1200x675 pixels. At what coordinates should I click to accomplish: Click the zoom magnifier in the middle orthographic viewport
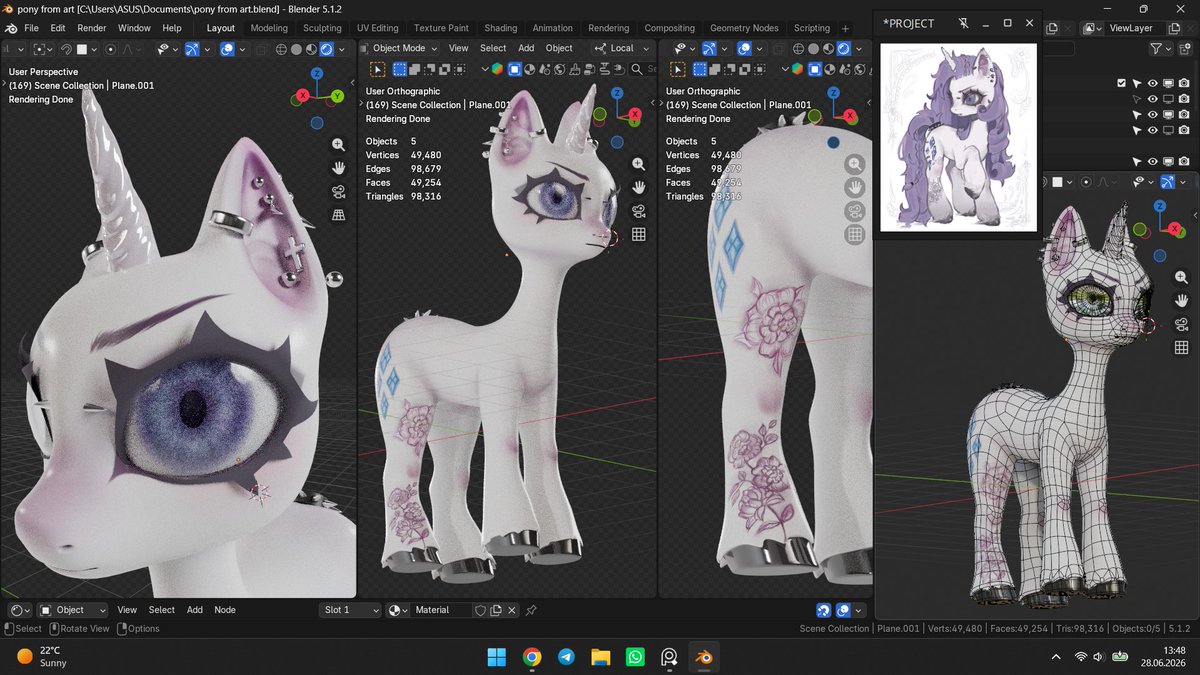click(638, 164)
